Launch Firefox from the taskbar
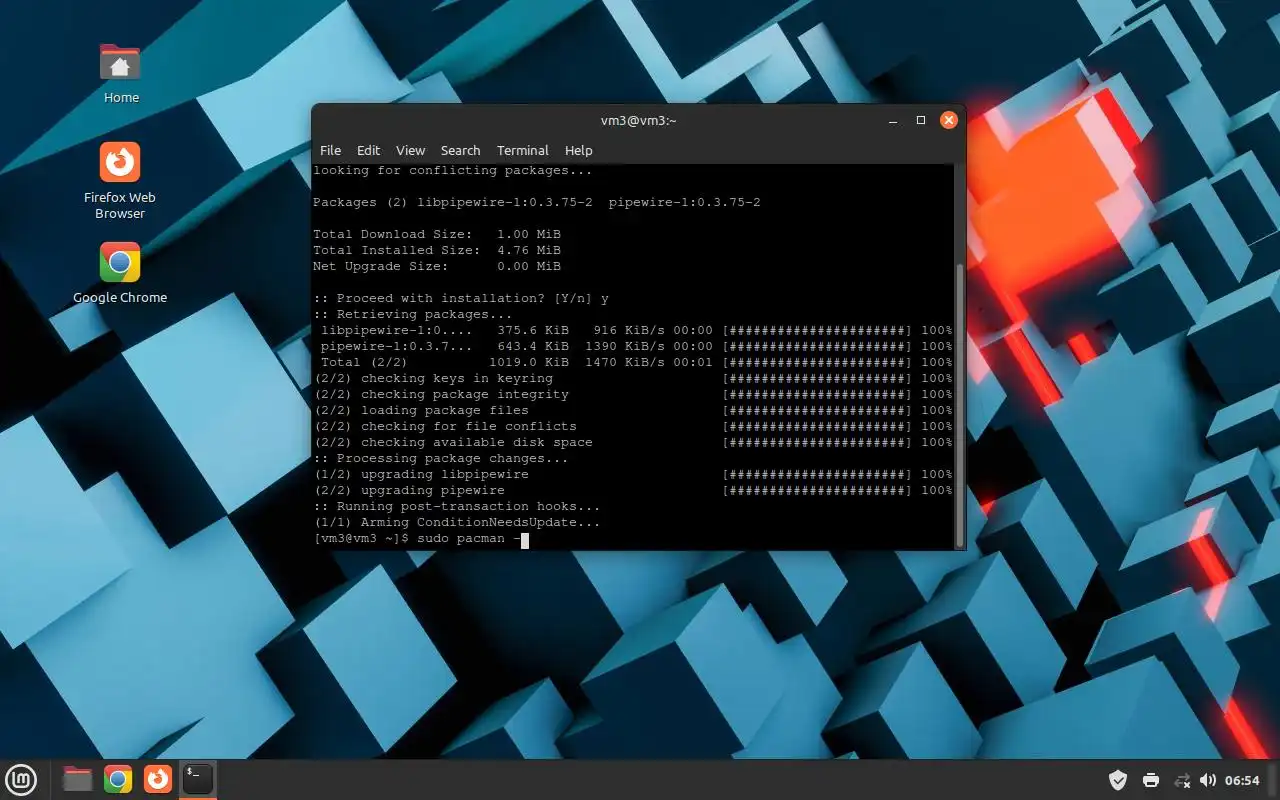Image resolution: width=1280 pixels, height=800 pixels. [157, 779]
